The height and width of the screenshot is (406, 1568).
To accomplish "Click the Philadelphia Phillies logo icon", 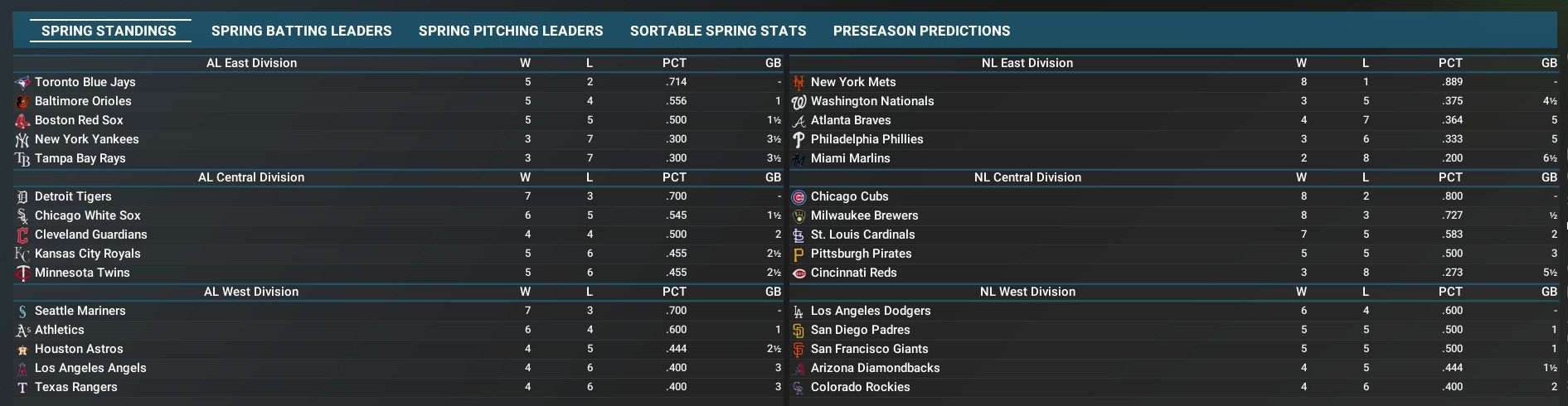I will click(x=799, y=139).
